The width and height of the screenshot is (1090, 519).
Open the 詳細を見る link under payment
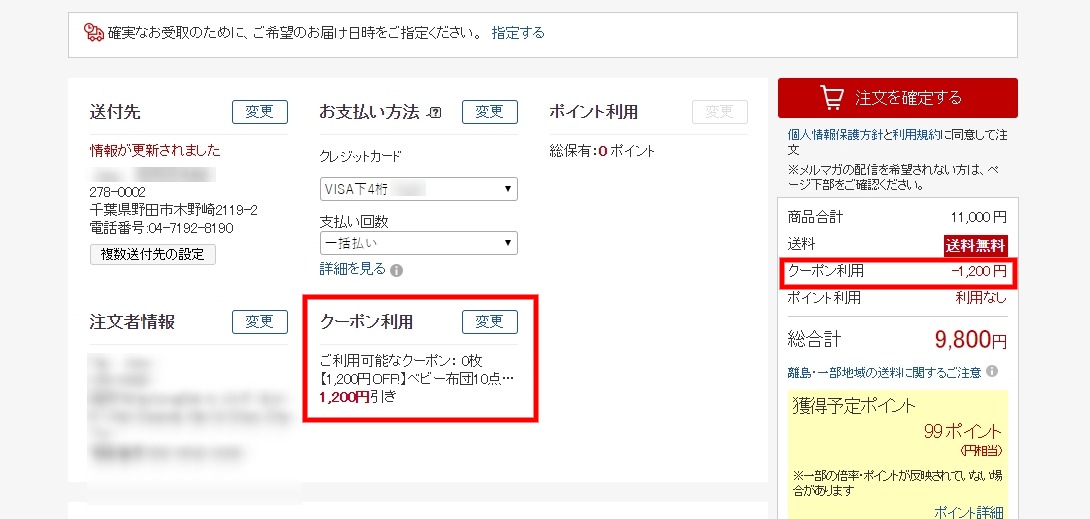353,269
